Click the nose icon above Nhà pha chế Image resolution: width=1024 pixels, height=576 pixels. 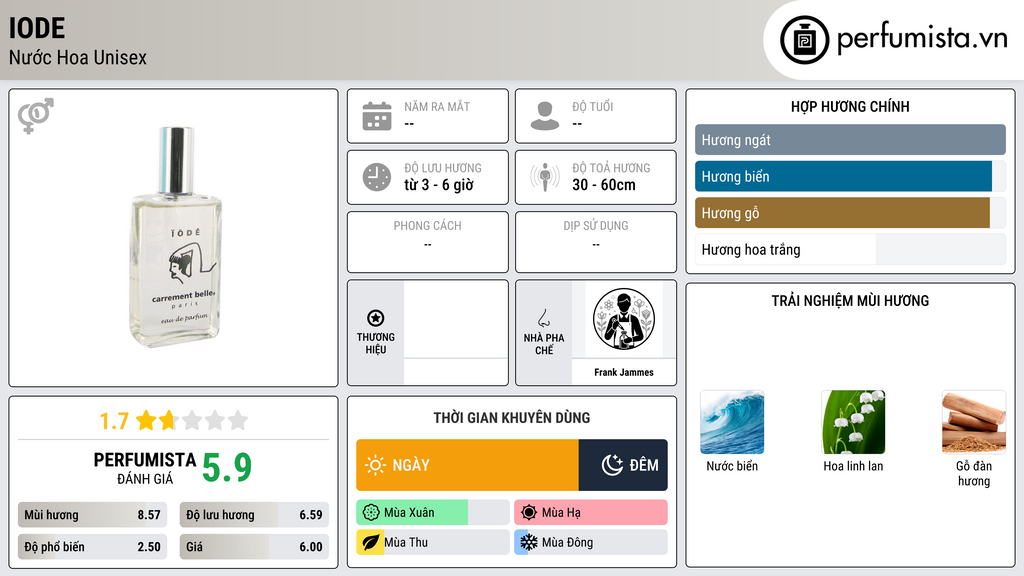click(543, 318)
